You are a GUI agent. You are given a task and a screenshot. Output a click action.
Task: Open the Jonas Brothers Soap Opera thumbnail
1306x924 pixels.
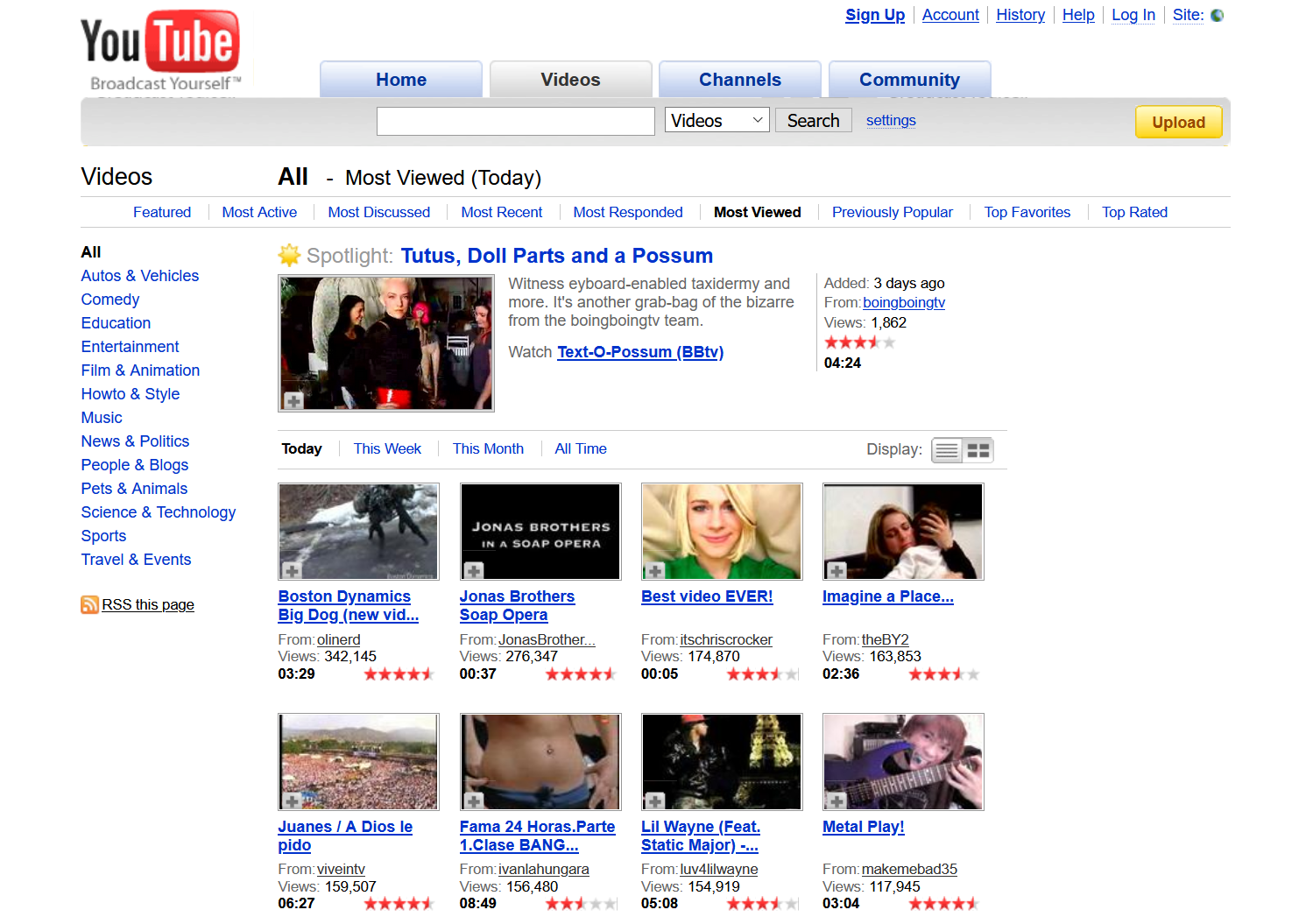[540, 532]
